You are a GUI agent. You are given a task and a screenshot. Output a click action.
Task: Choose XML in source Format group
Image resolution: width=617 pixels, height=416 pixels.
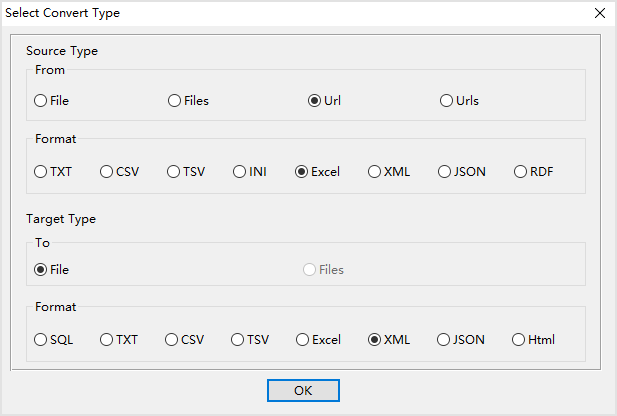375,172
